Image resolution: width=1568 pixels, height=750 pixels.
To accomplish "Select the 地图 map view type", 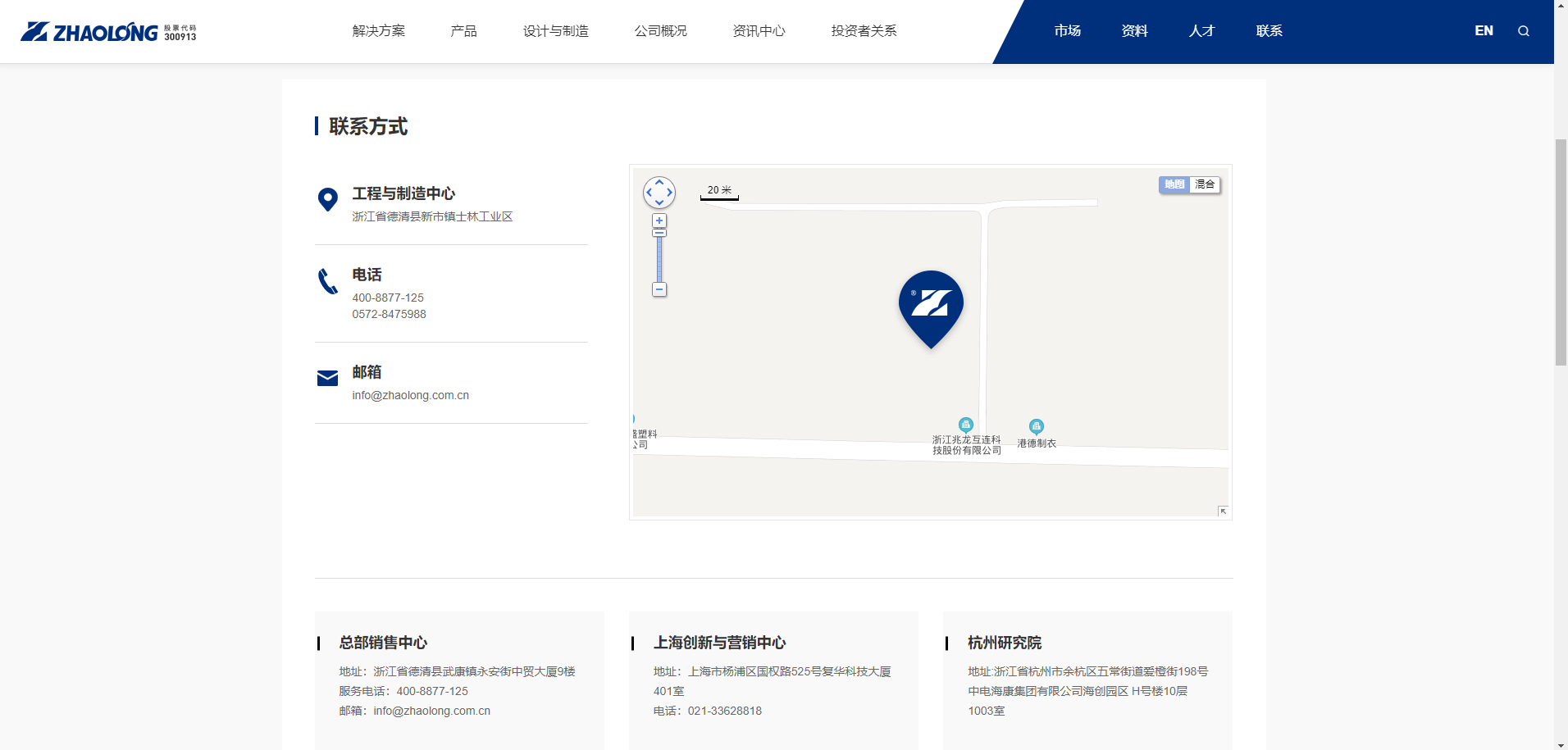I will [x=1174, y=184].
